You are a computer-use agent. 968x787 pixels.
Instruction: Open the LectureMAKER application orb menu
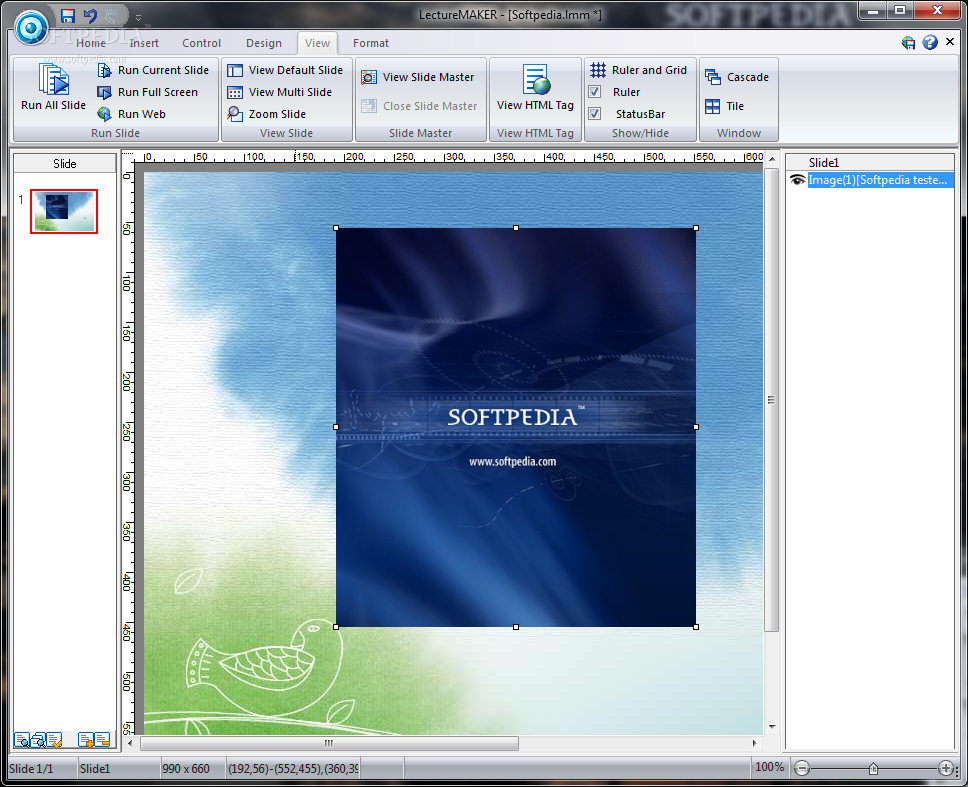(x=31, y=27)
